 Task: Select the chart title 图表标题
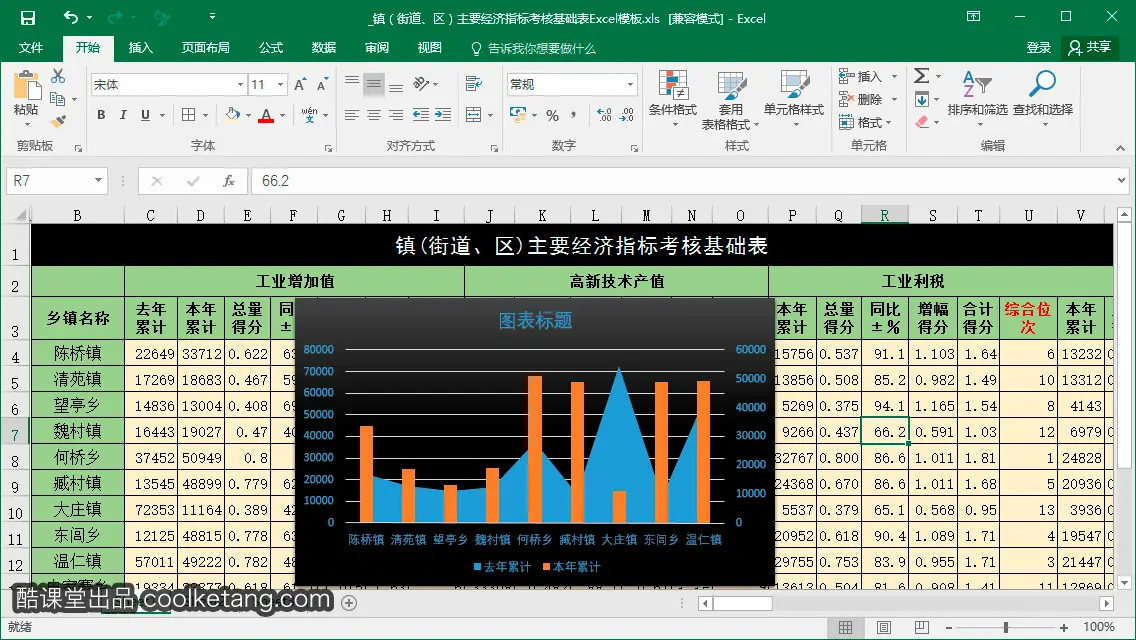[x=535, y=320]
